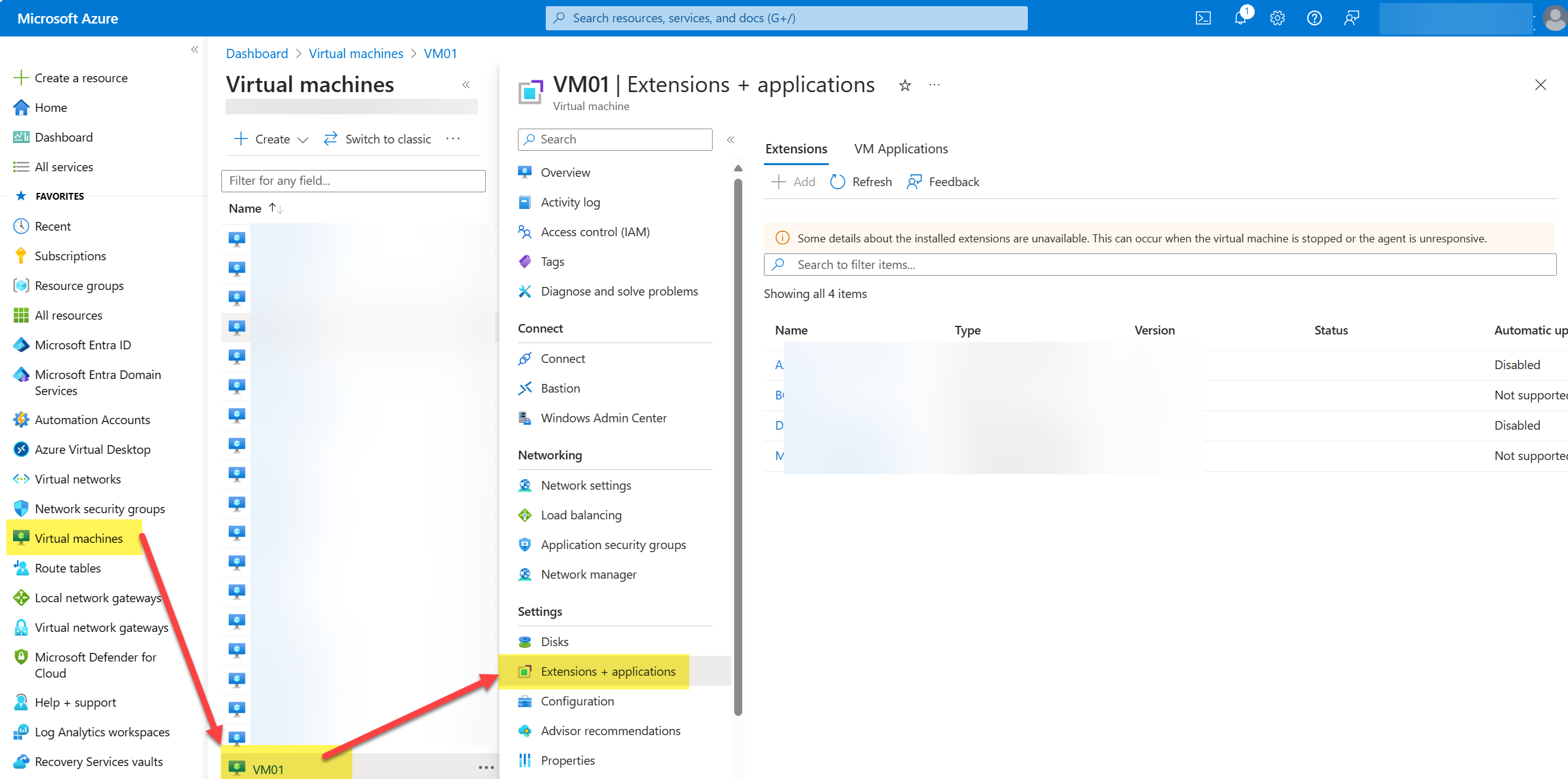Viewport: 1568px width, 779px height.
Task: Collapse the Virtual machines list panel
Action: (x=465, y=85)
